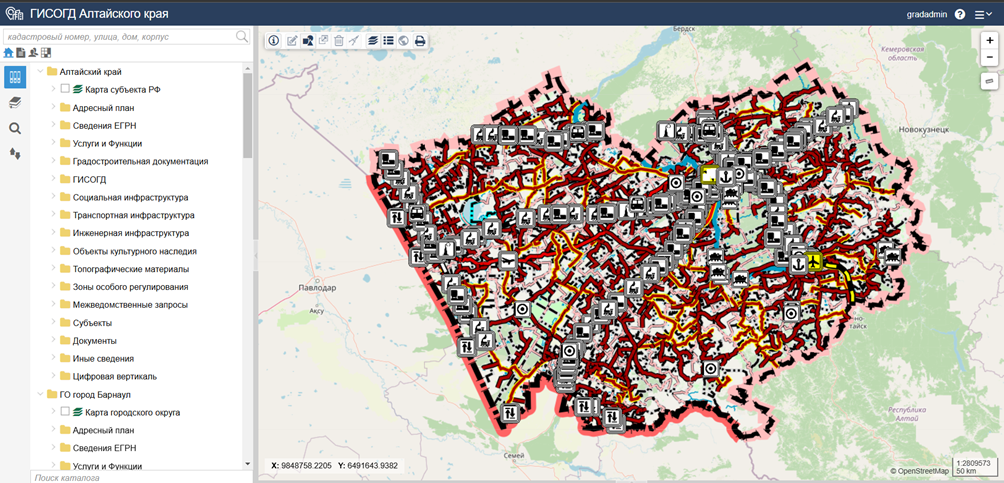
Task: Click the blue home icon under search box
Action: 8,53
